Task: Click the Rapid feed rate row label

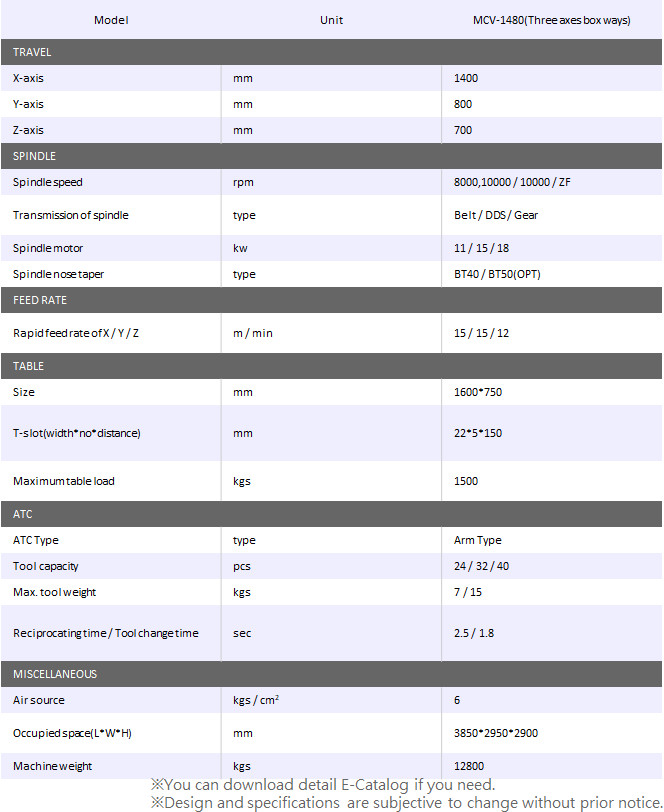Action: (x=76, y=333)
